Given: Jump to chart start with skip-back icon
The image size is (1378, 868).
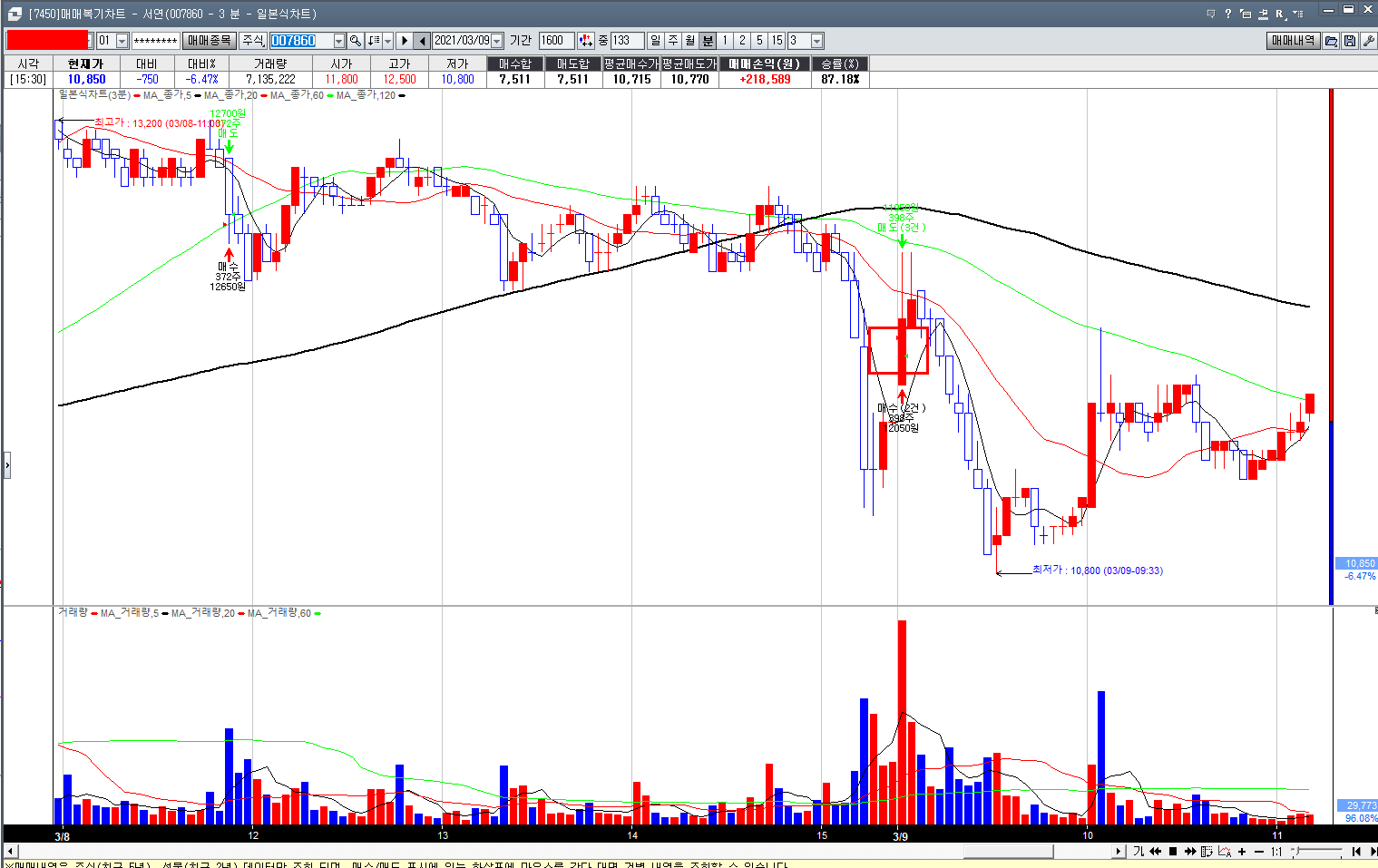Looking at the screenshot, I should [x=1356, y=852].
